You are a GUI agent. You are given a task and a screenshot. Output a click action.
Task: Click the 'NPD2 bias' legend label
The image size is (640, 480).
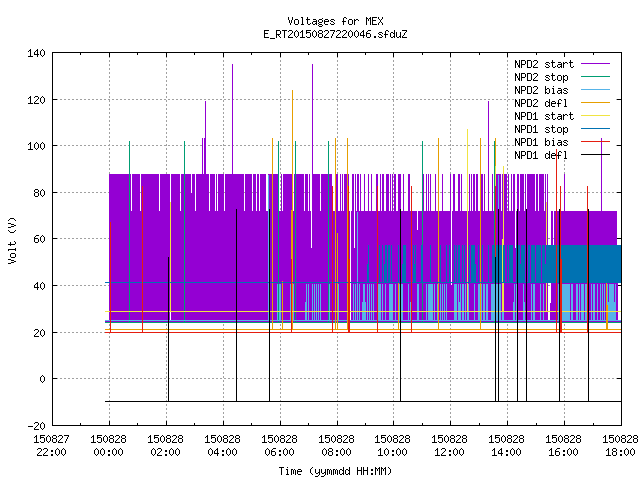point(541,90)
